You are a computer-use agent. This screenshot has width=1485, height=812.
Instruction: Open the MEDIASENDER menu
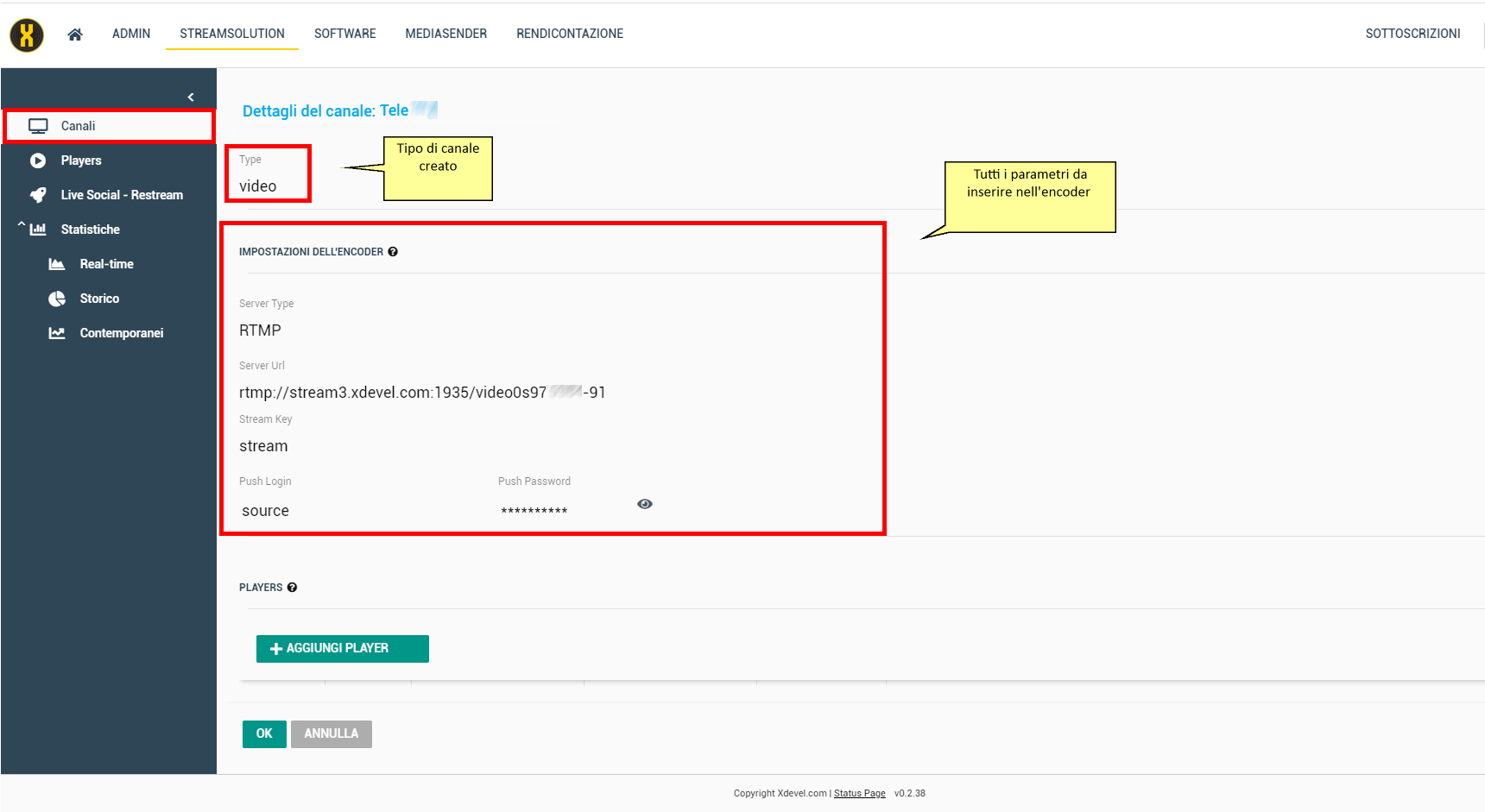(446, 34)
